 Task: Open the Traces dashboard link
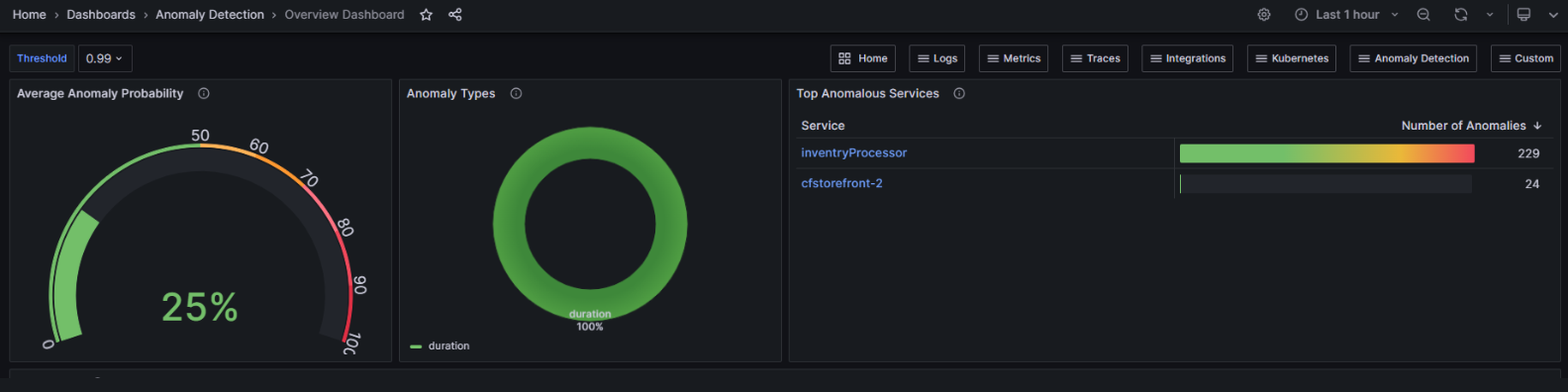pos(1095,58)
